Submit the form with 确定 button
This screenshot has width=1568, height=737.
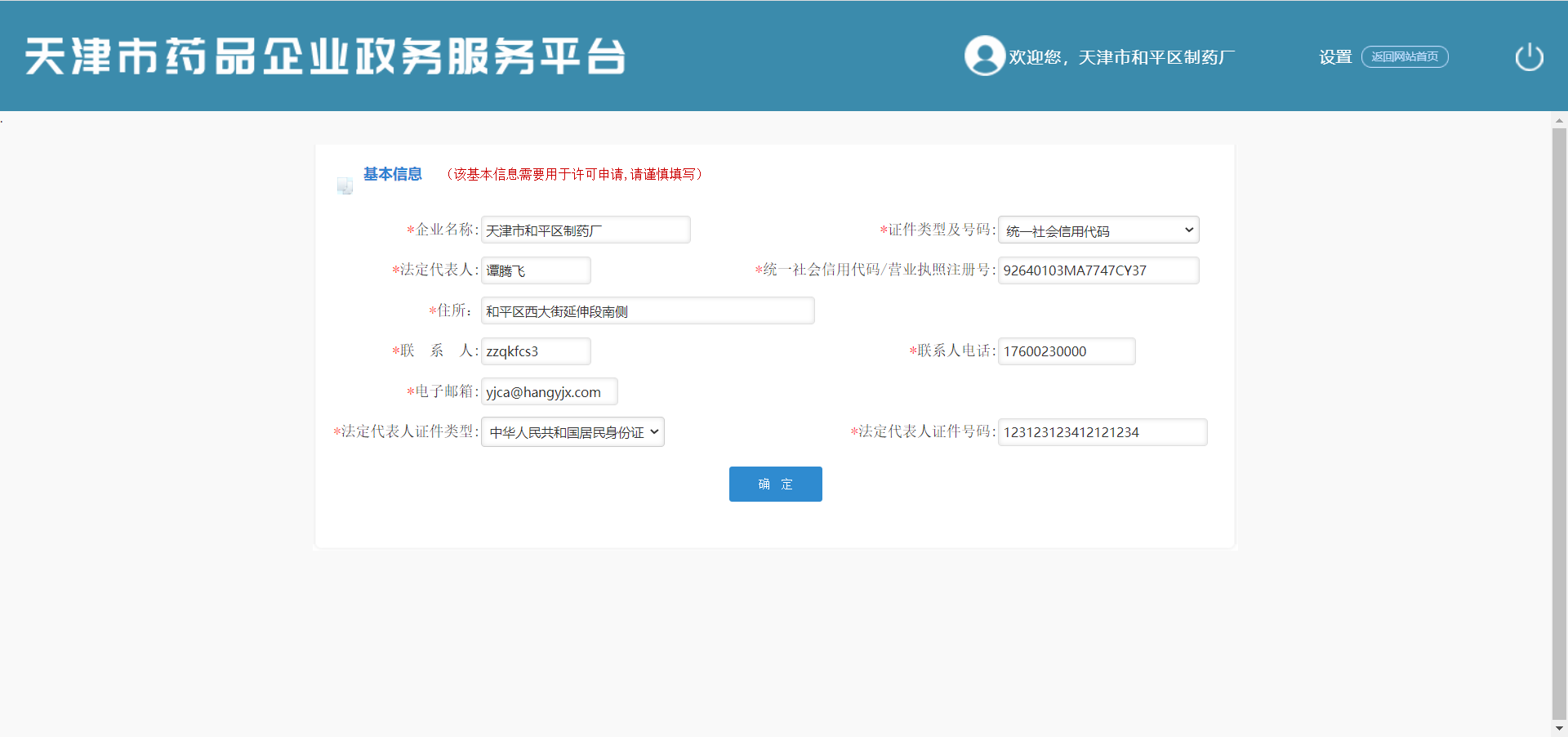click(x=775, y=485)
